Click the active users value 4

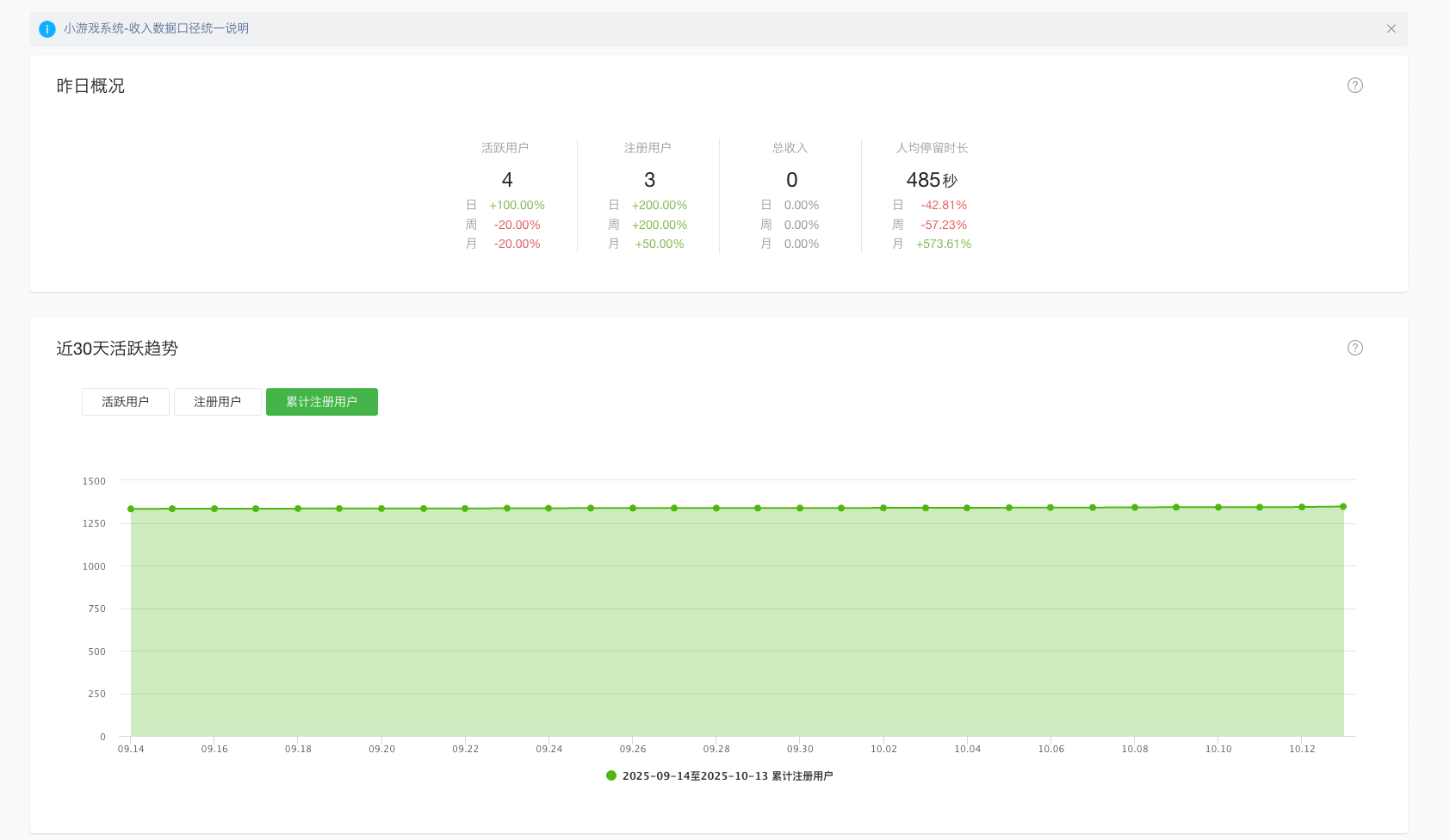tap(507, 180)
